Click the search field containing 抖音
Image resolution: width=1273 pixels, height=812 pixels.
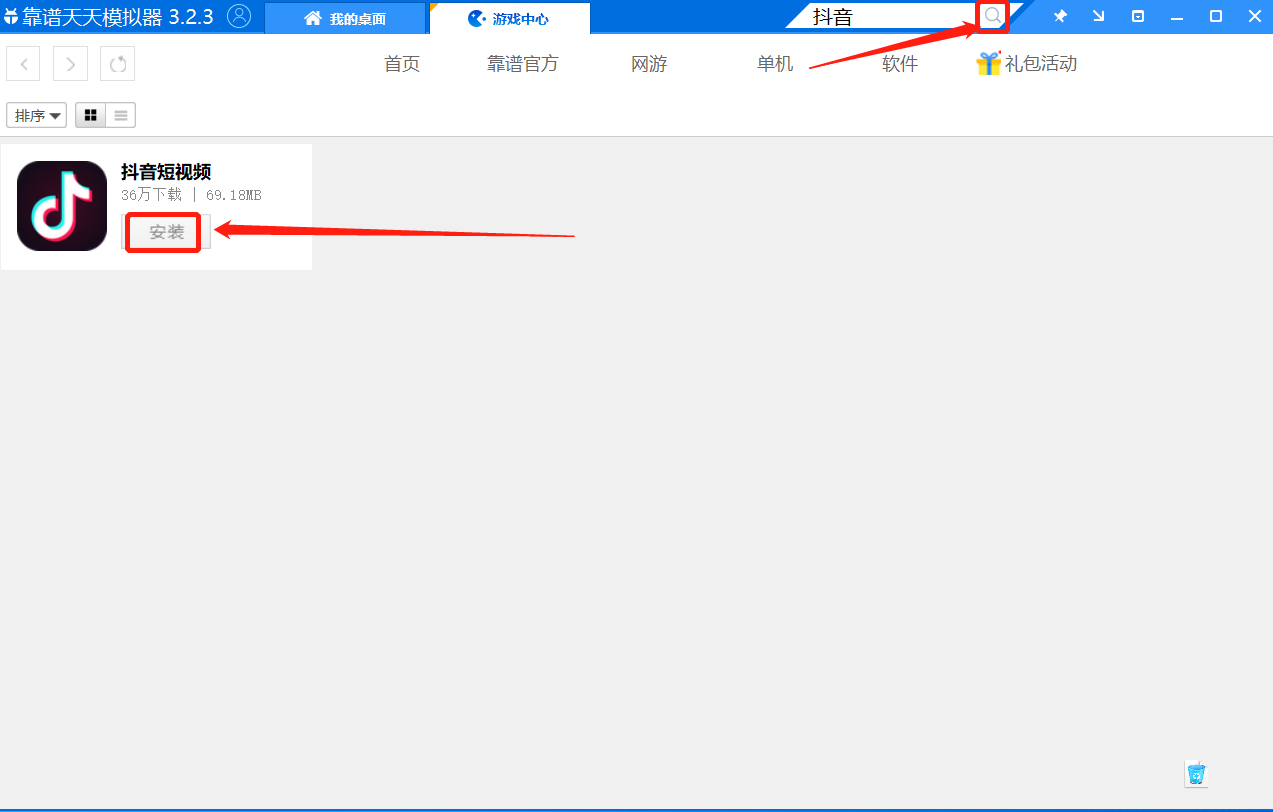click(x=890, y=16)
